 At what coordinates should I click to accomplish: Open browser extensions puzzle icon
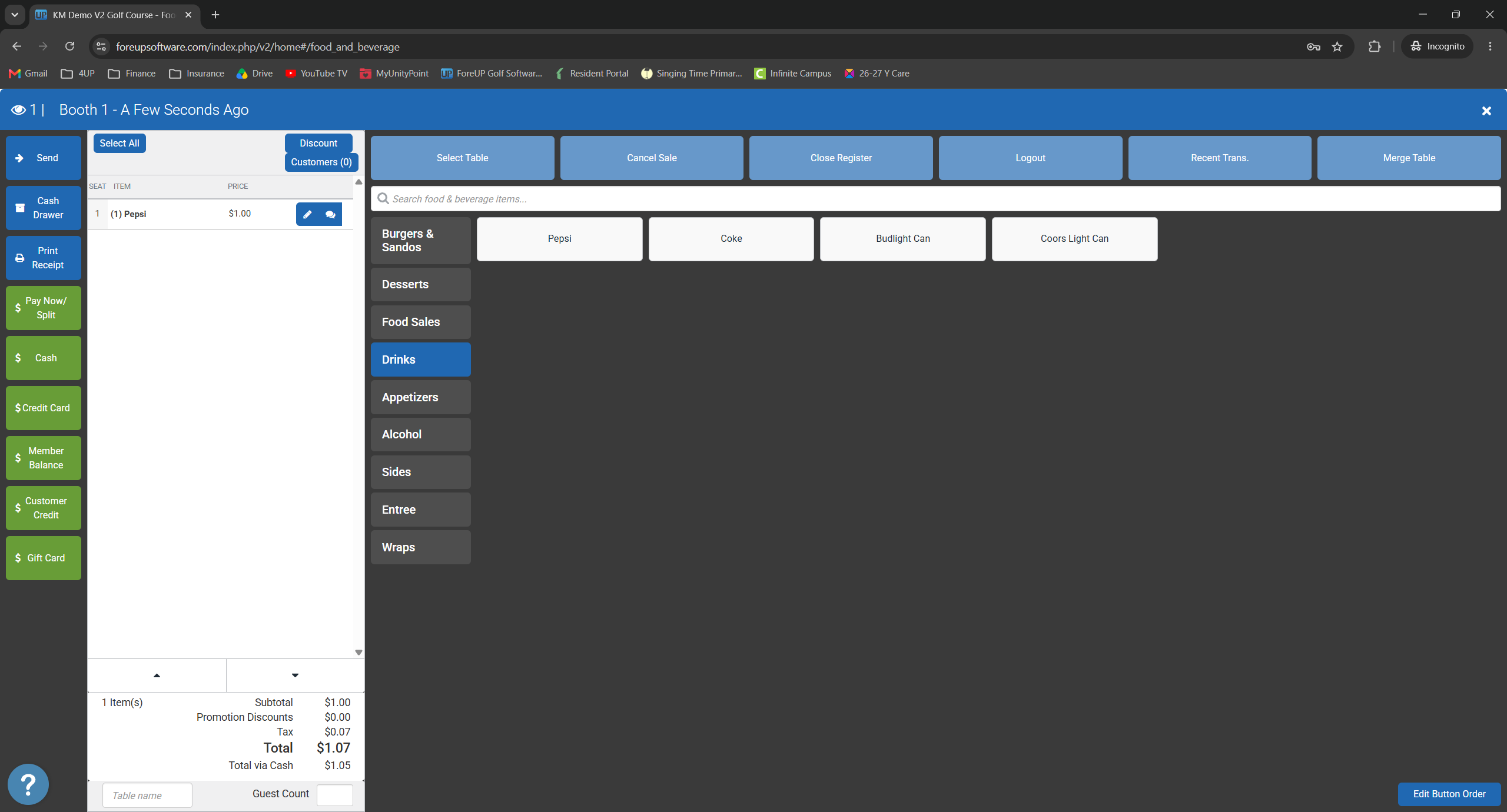[x=1375, y=46]
